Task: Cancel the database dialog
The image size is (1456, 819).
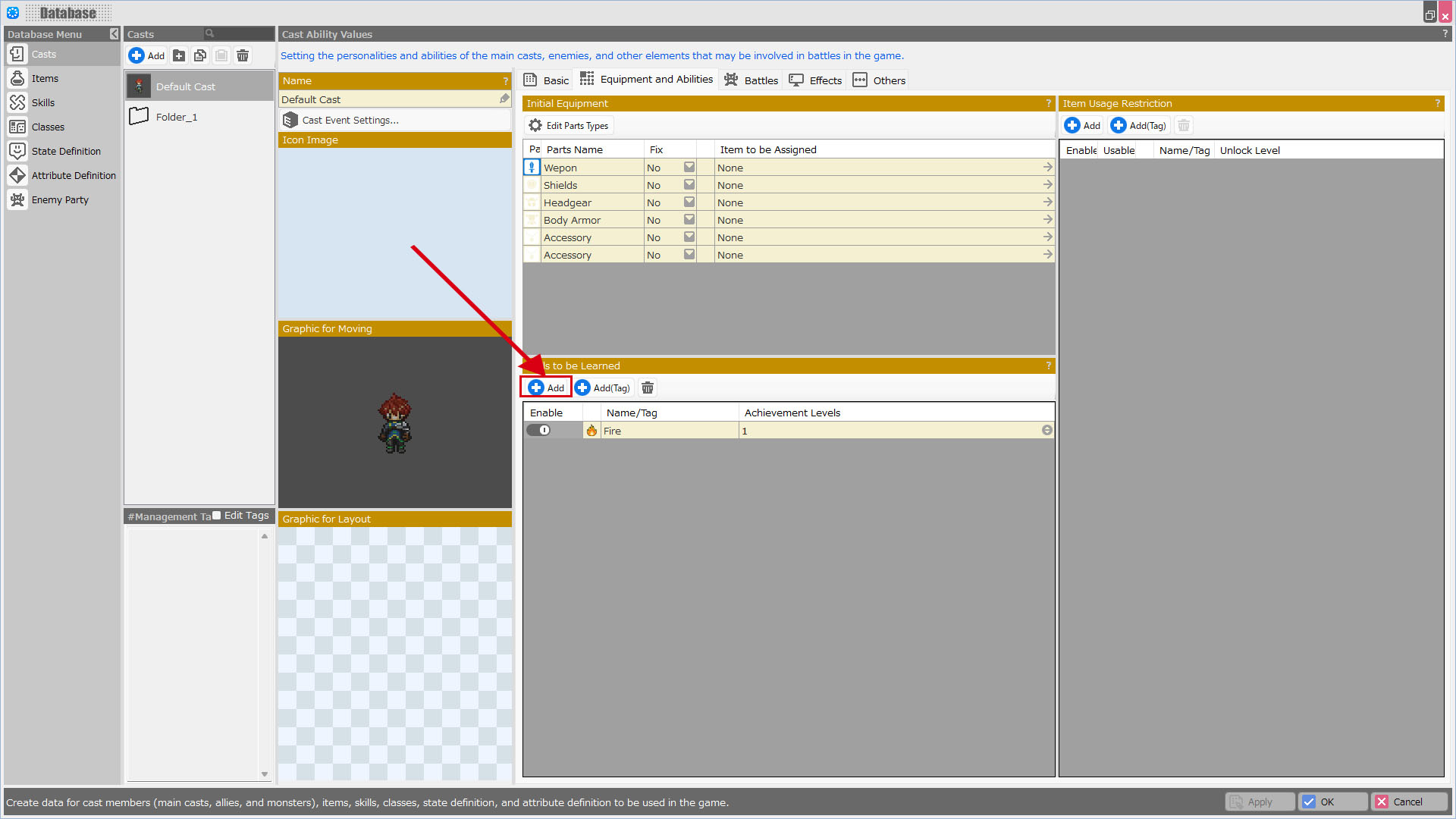Action: click(1409, 802)
